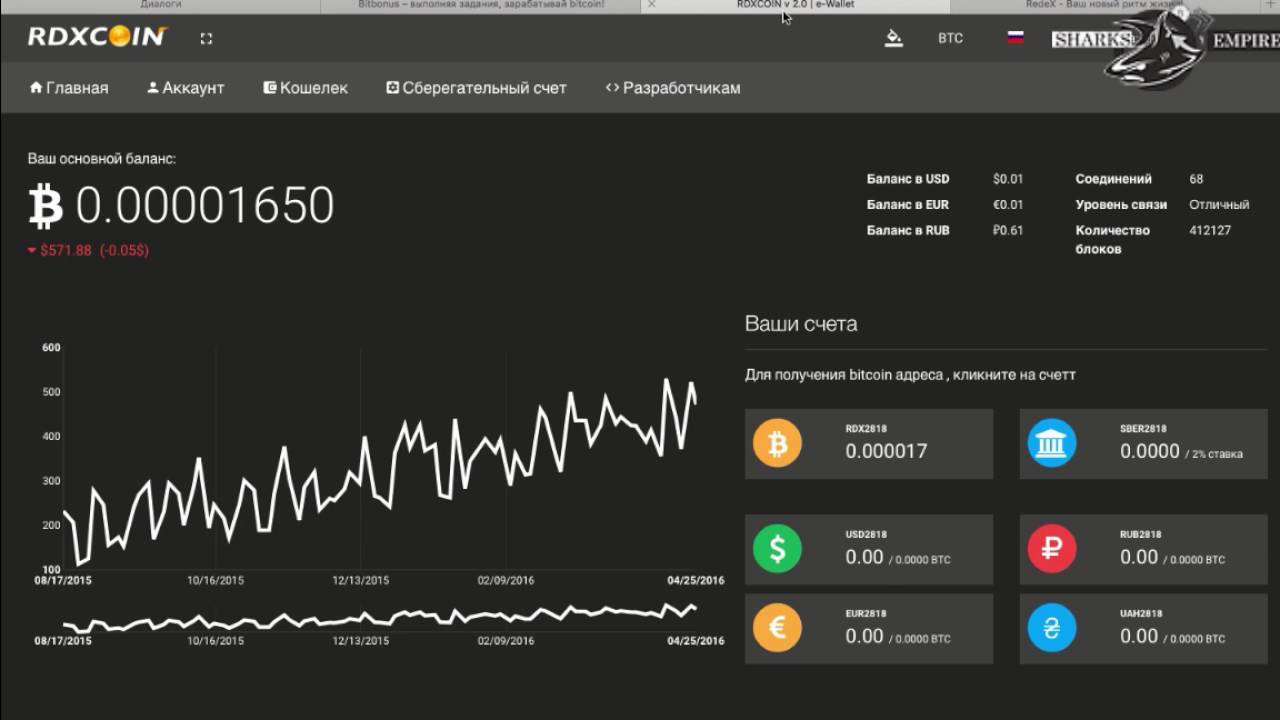Image resolution: width=1280 pixels, height=720 pixels.
Task: Switch to the Bitbonus browser tab
Action: [x=481, y=5]
